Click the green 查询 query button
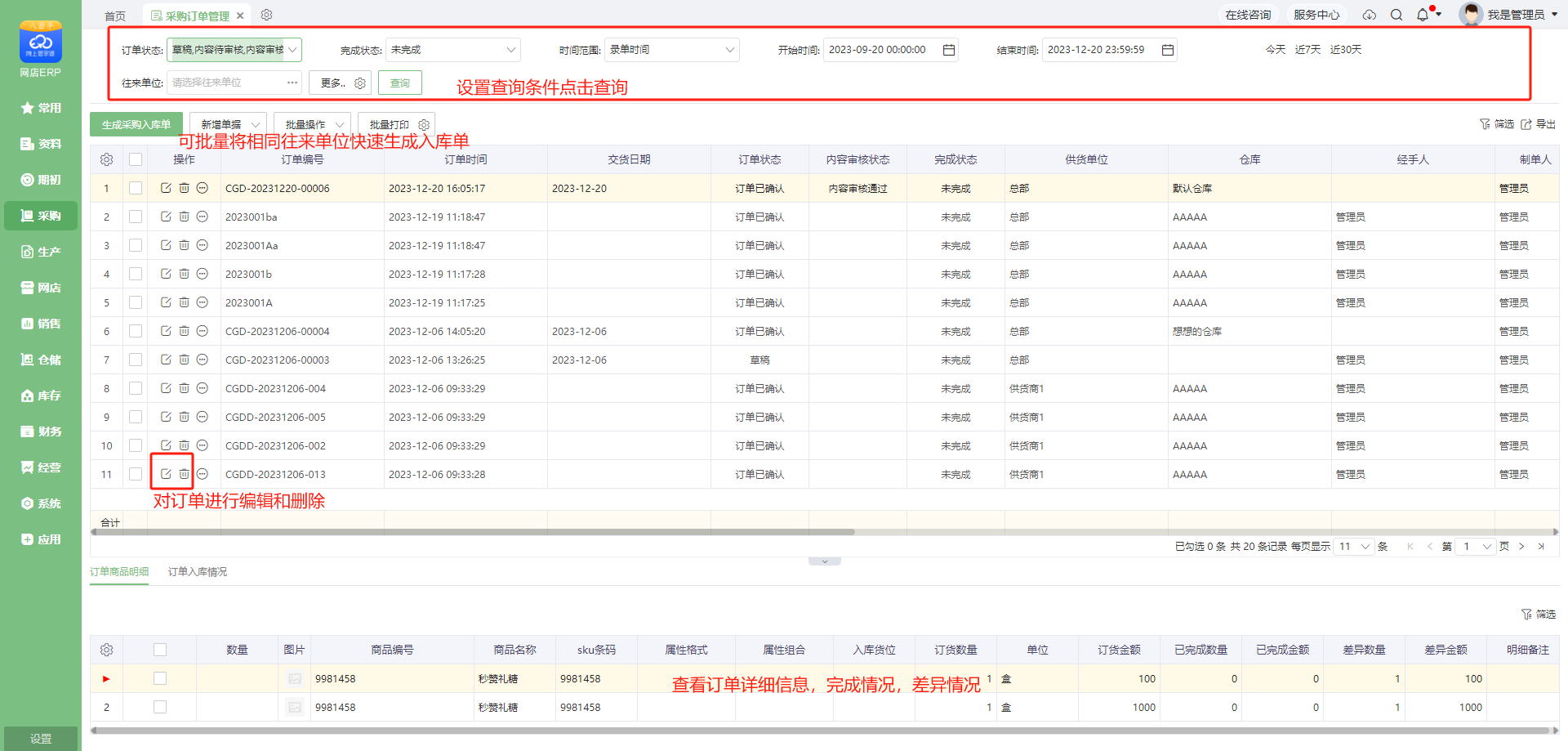Image resolution: width=1568 pixels, height=751 pixels. [400, 83]
